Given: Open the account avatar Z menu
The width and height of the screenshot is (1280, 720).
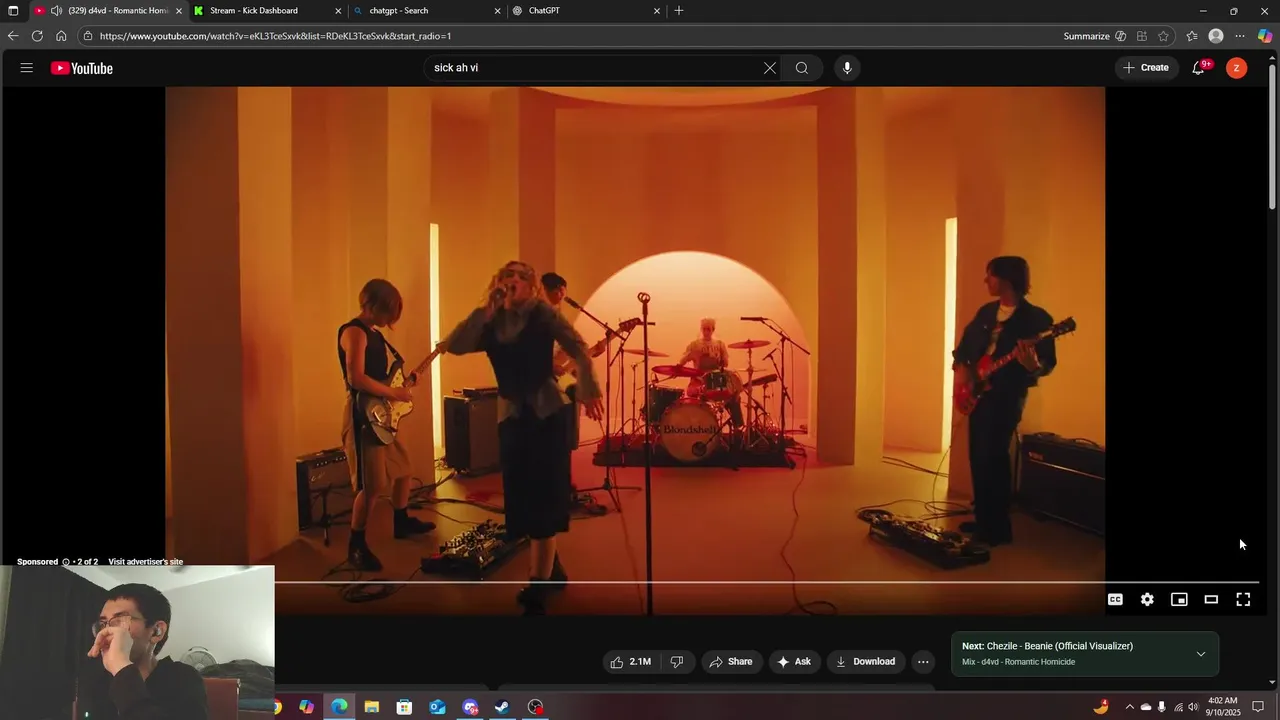Looking at the screenshot, I should coord(1237,68).
